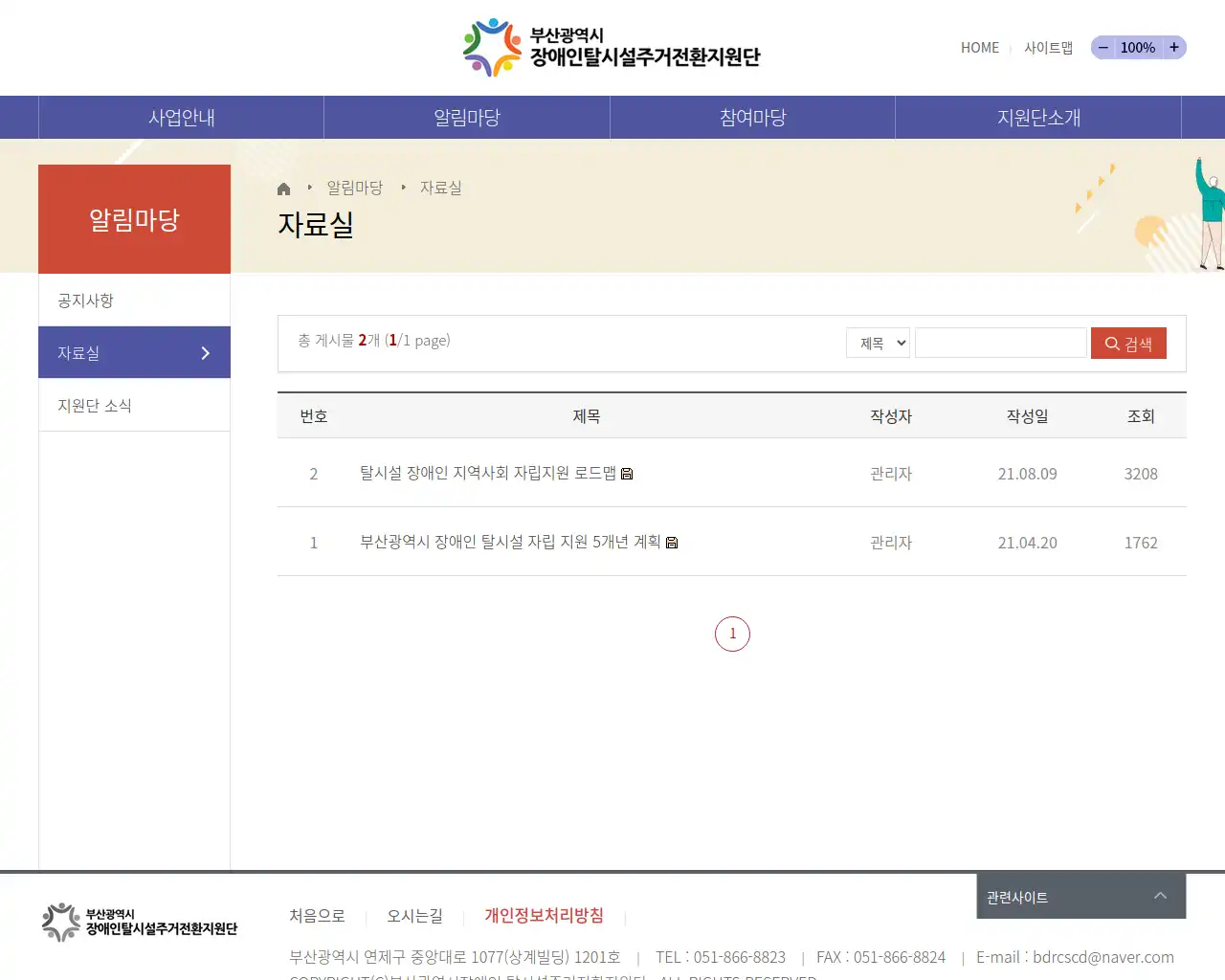The height and width of the screenshot is (980, 1225).
Task: Click the site logo in the header
Action: click(x=612, y=47)
